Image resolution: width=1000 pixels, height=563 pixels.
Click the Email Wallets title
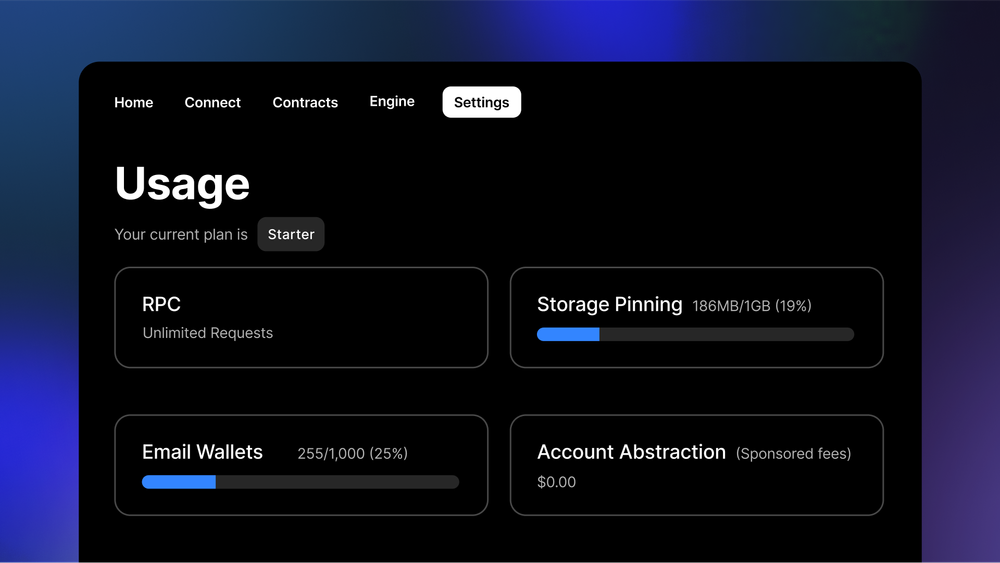click(202, 452)
